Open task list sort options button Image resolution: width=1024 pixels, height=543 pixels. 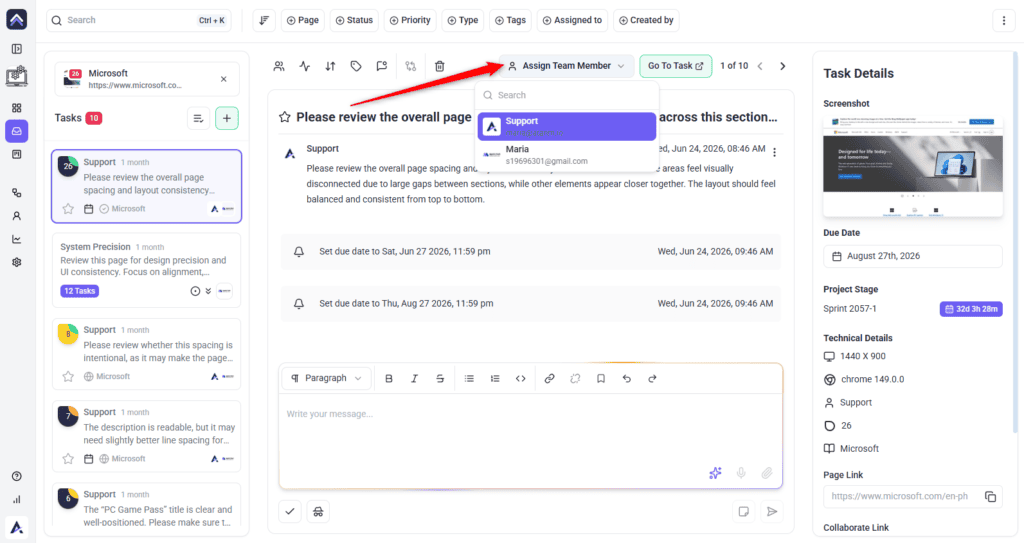point(198,118)
